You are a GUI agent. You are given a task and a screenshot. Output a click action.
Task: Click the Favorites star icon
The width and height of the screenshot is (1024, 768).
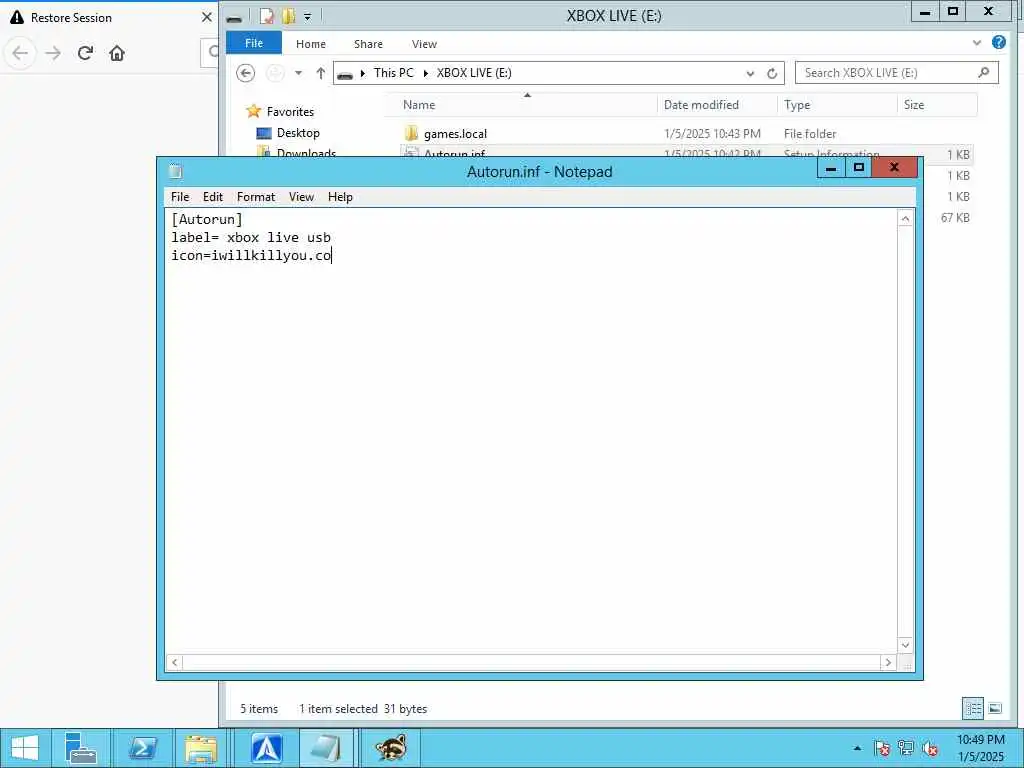253,111
